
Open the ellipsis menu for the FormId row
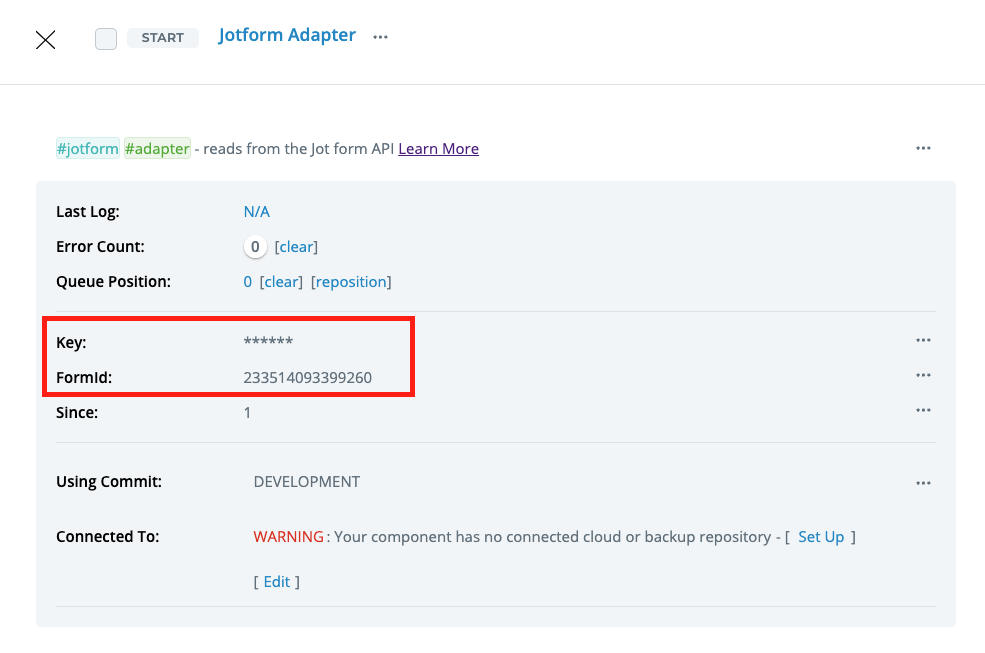[923, 375]
